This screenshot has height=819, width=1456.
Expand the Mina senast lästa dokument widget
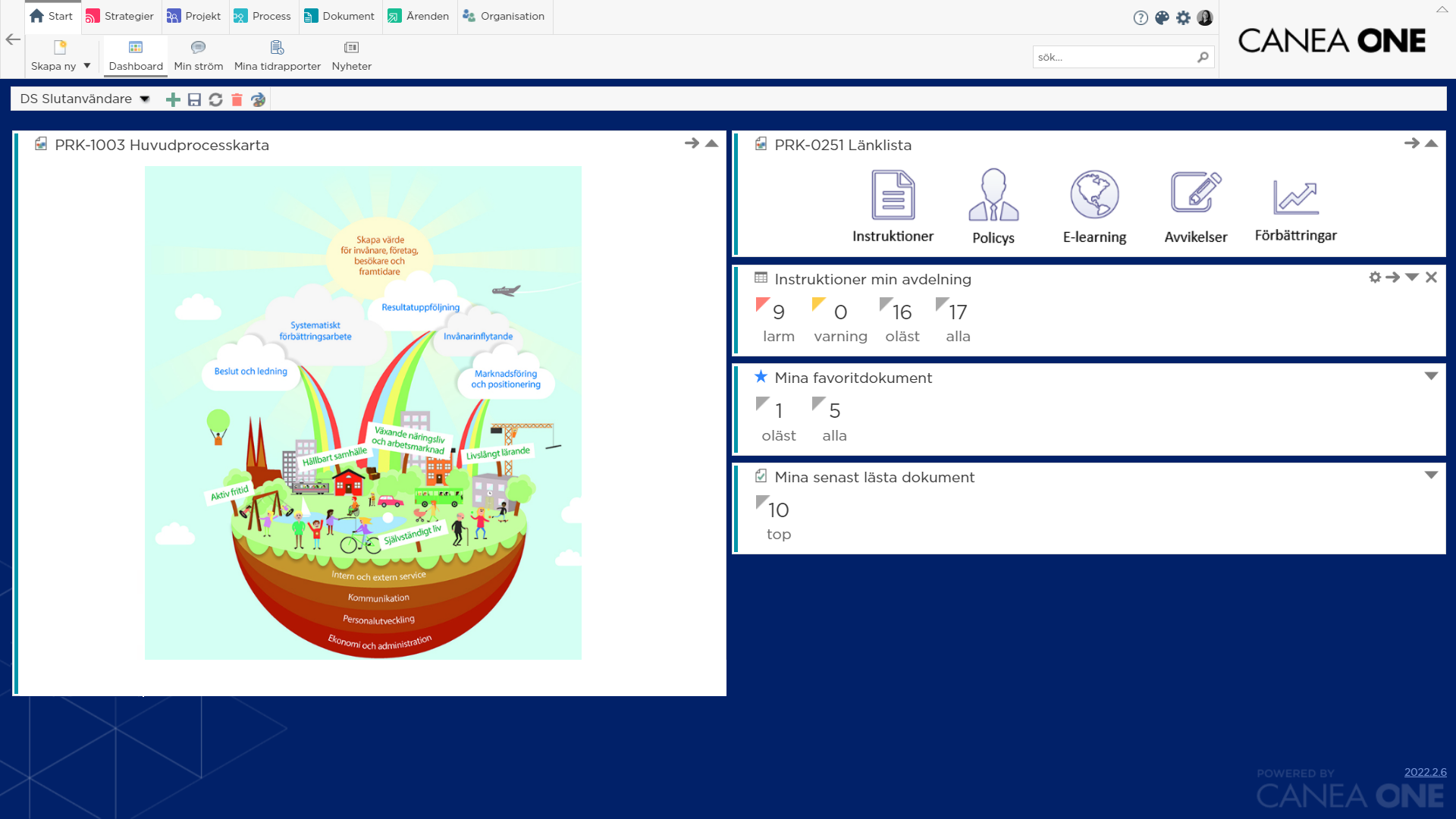(1431, 475)
